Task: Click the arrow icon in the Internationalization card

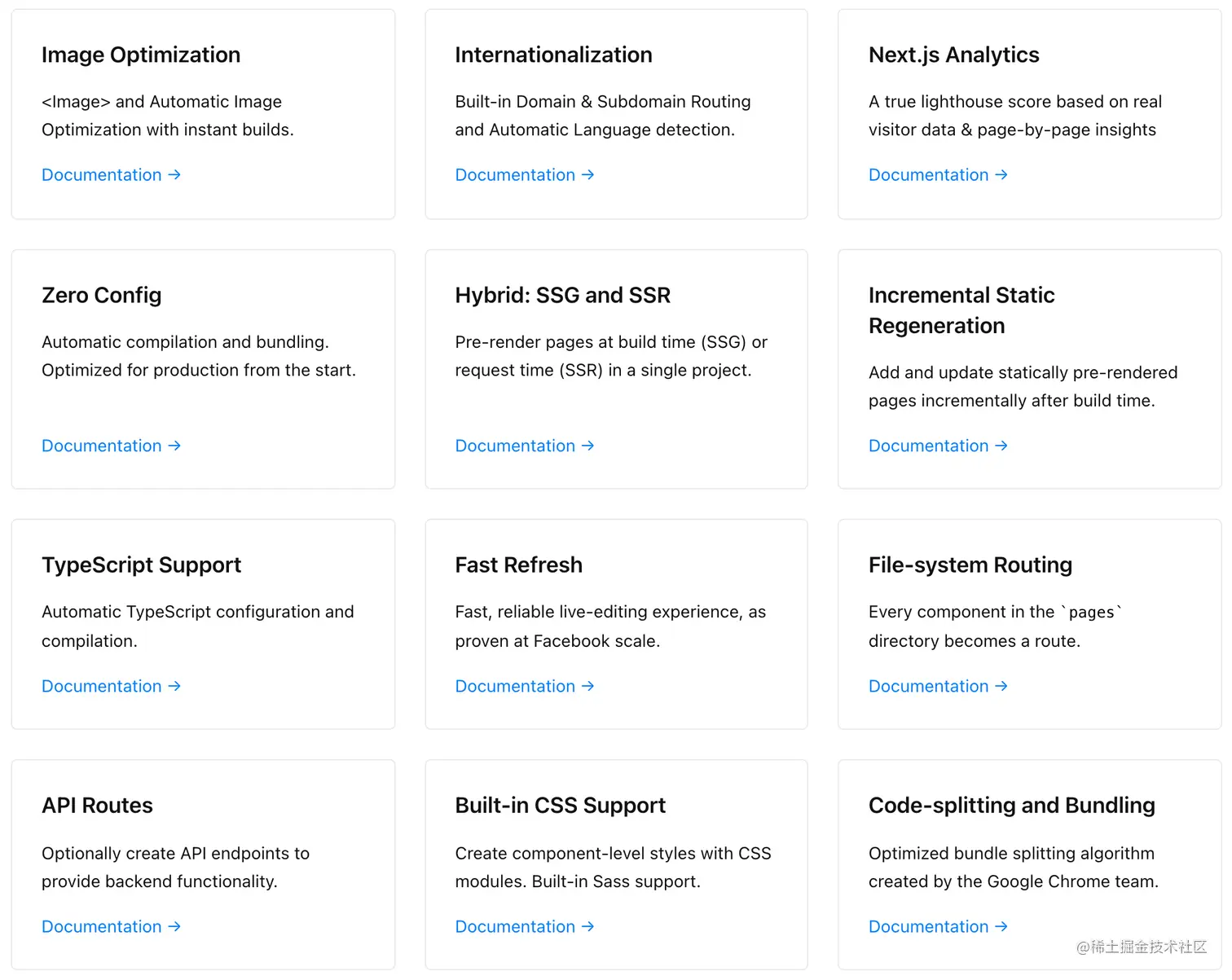Action: (x=587, y=175)
